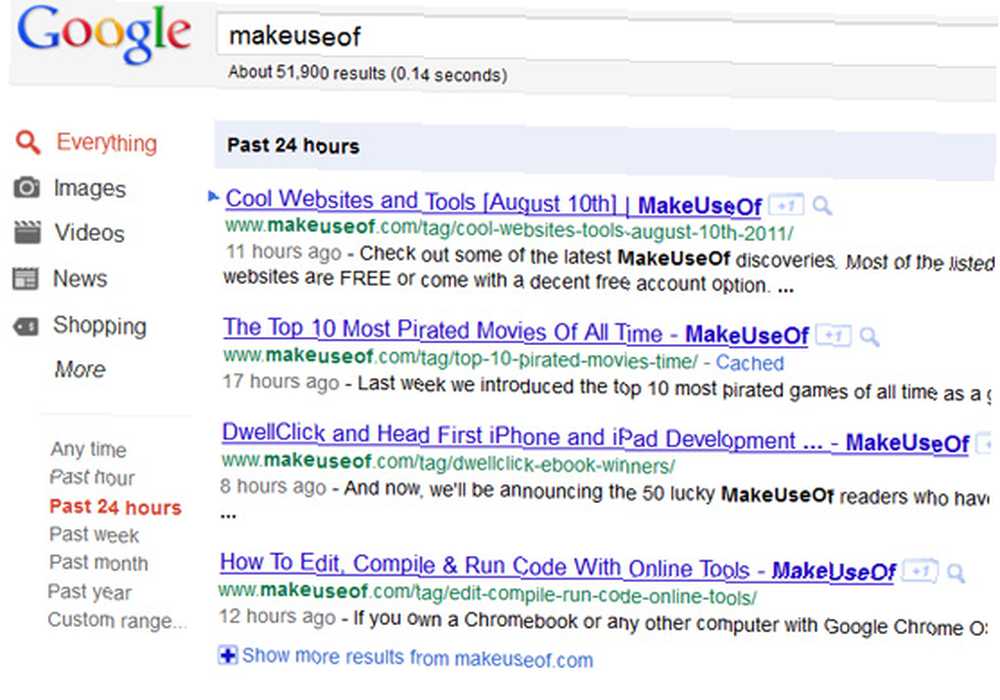Select the Past 24 hours filter

click(x=115, y=507)
